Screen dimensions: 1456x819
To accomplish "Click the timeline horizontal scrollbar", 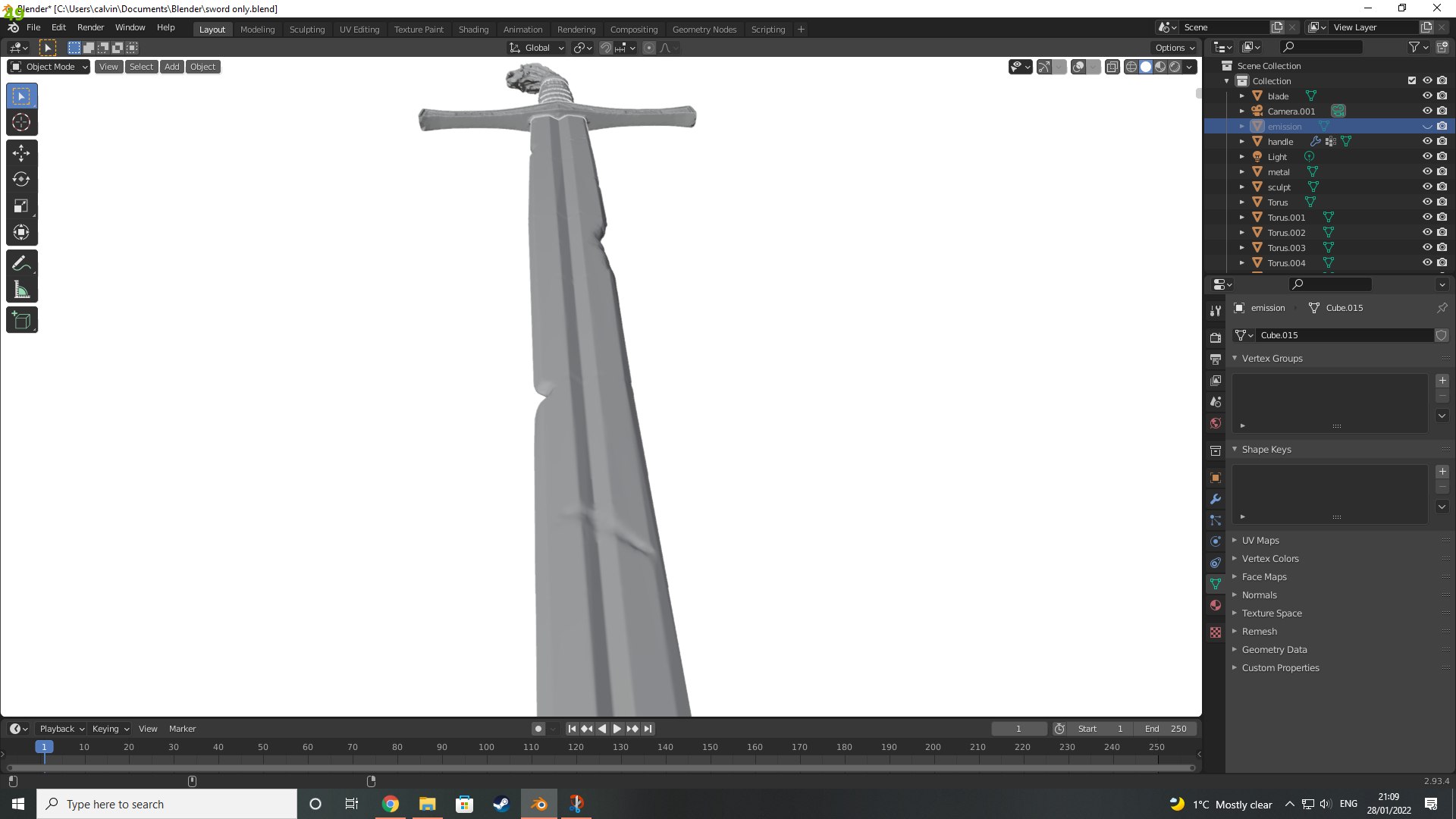I will (601, 767).
